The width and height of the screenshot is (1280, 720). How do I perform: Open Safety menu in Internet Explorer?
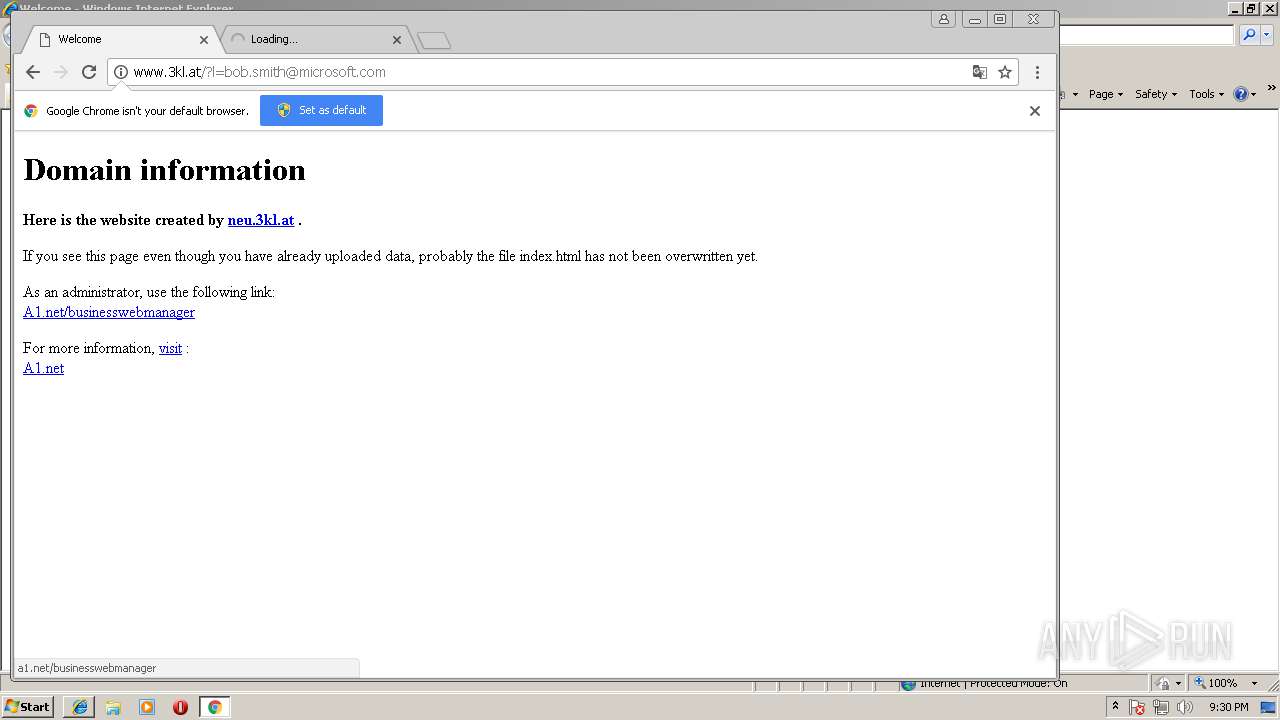click(x=1156, y=94)
